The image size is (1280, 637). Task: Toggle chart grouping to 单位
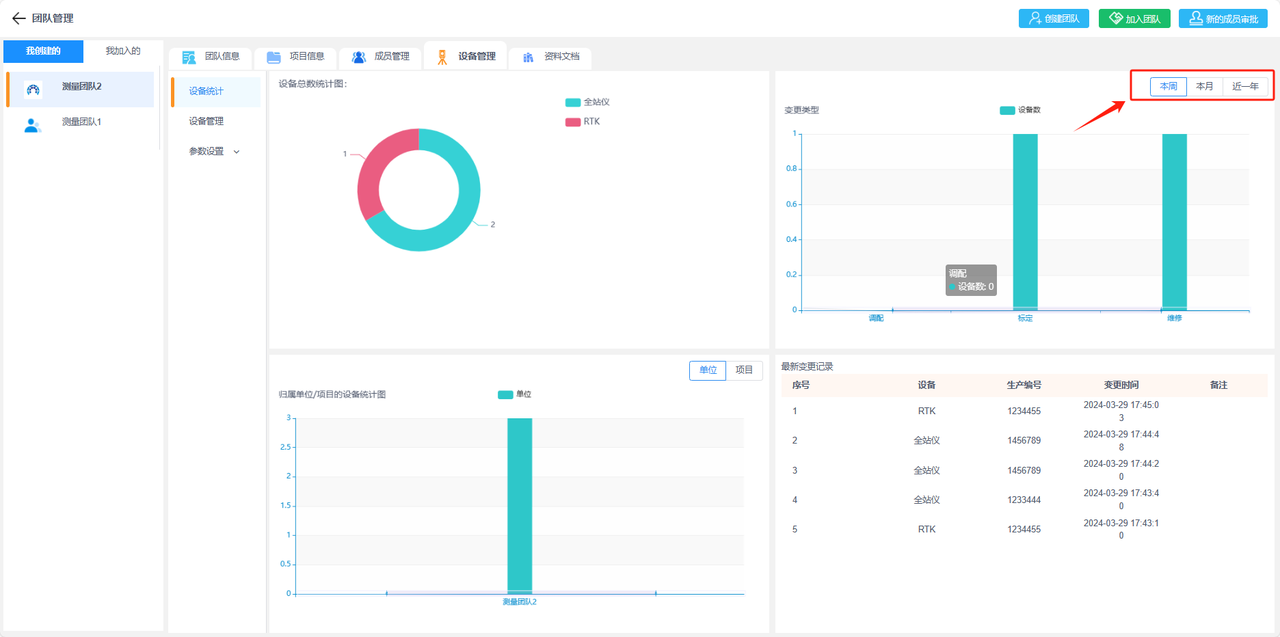[707, 370]
